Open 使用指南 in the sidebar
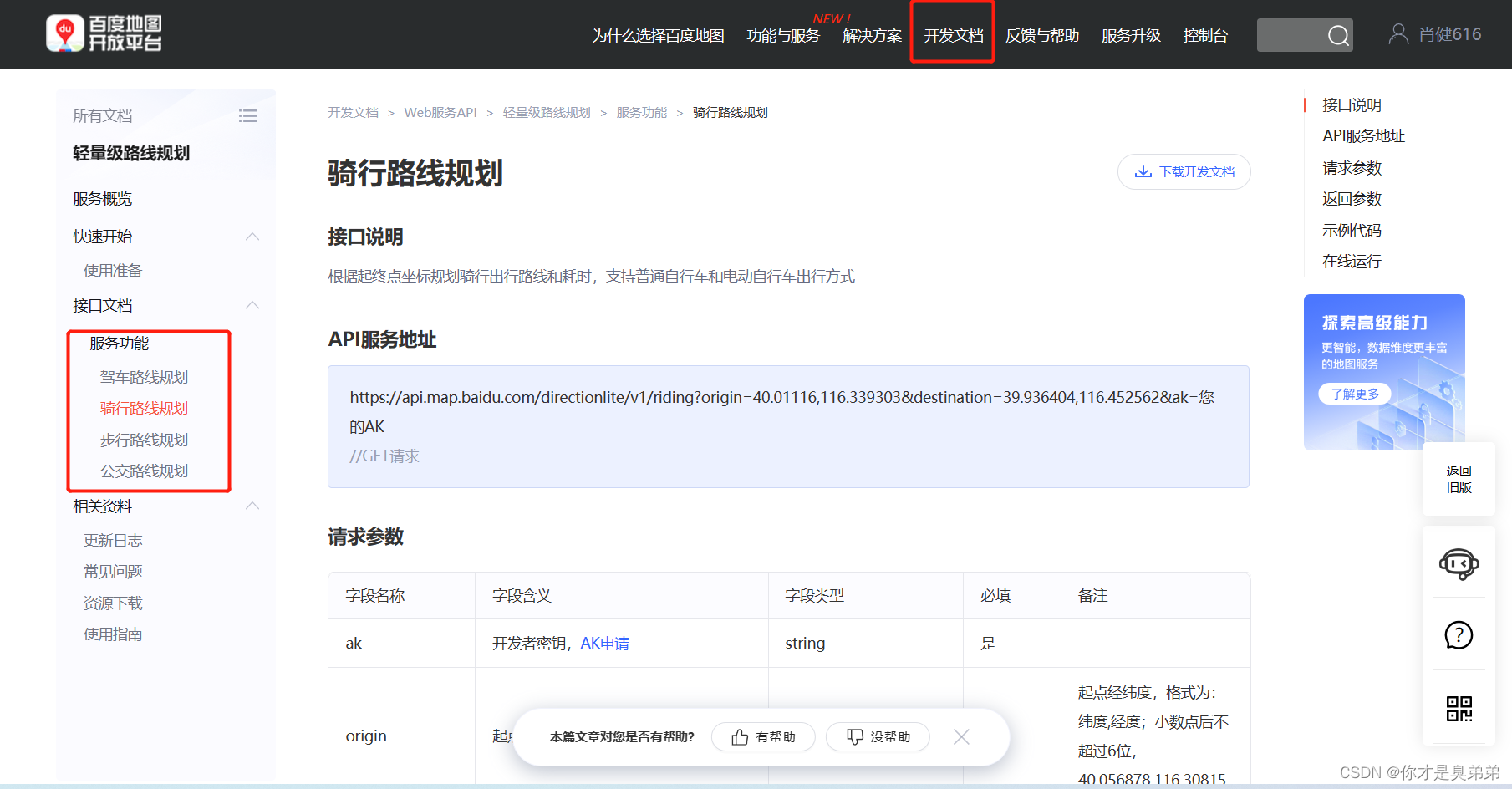Viewport: 1512px width, 789px height. pos(113,634)
